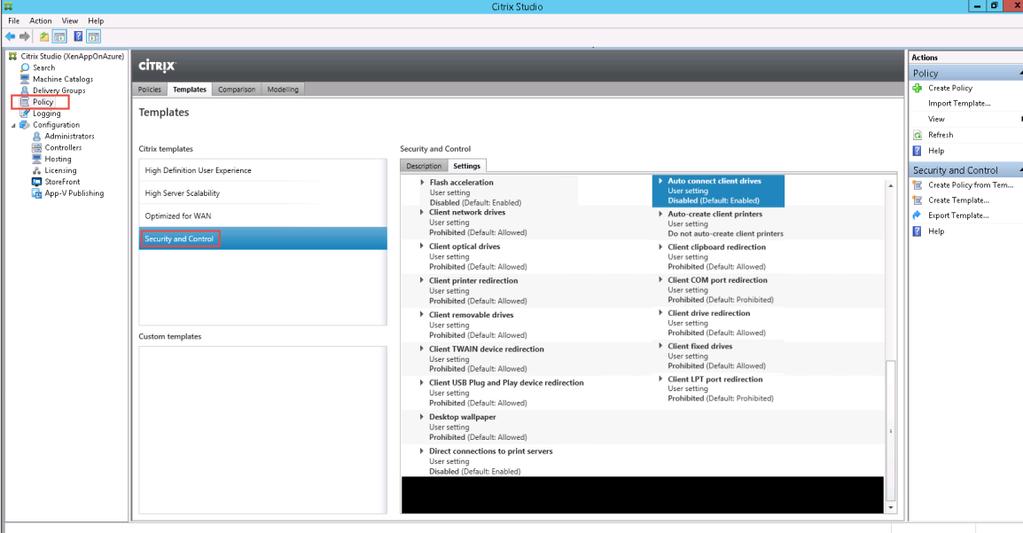Click the Back arrow toolbar icon
The width and height of the screenshot is (1023, 533).
pyautogui.click(x=10, y=37)
